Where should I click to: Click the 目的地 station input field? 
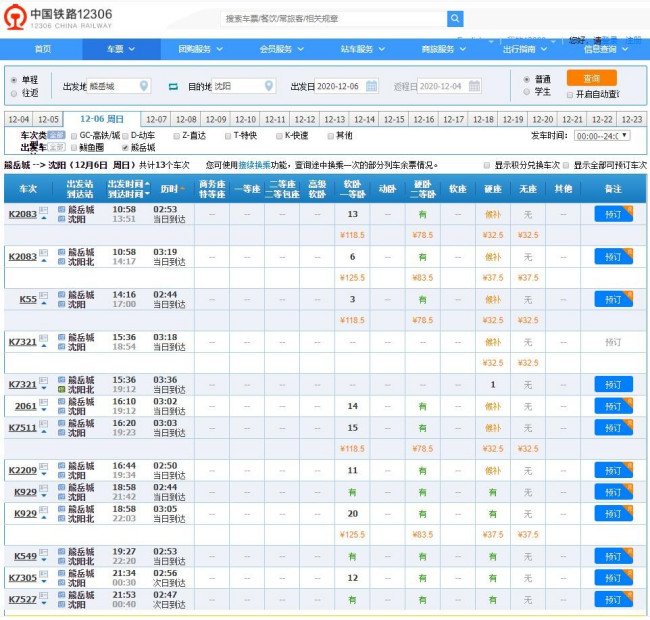pyautogui.click(x=243, y=86)
